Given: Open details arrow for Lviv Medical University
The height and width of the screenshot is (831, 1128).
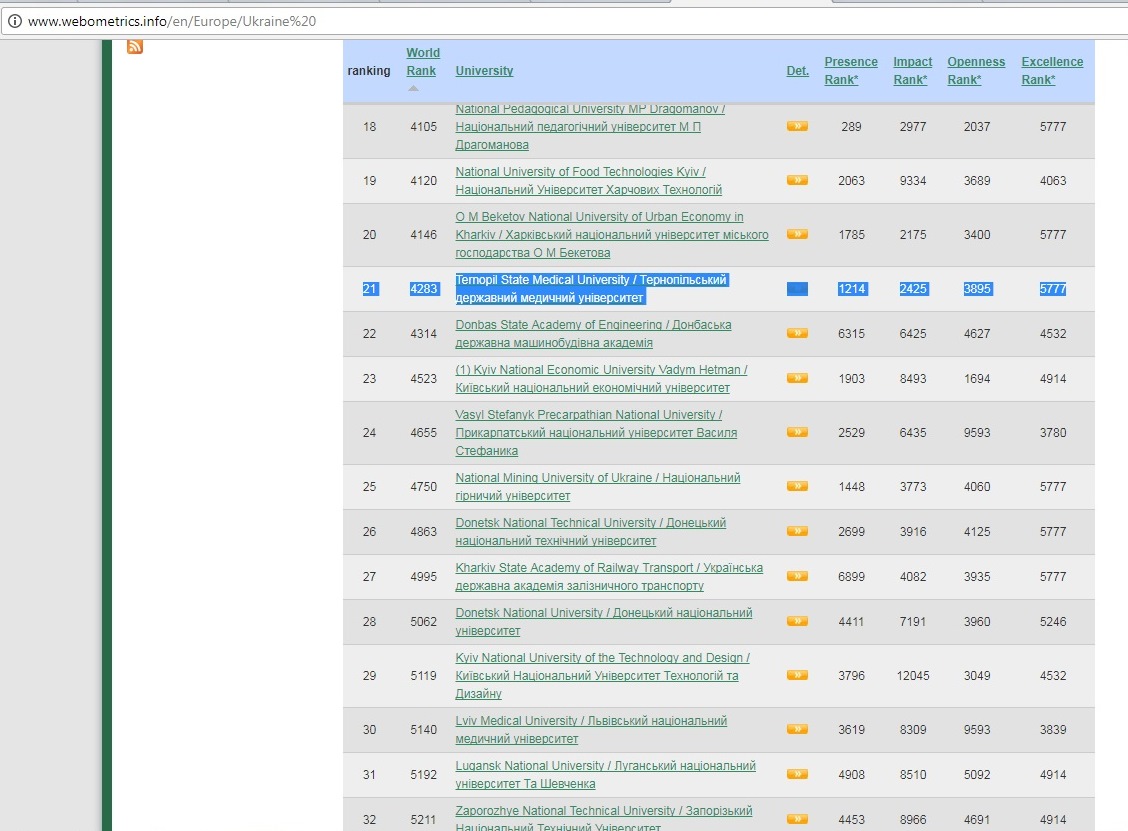Looking at the screenshot, I should 797,730.
